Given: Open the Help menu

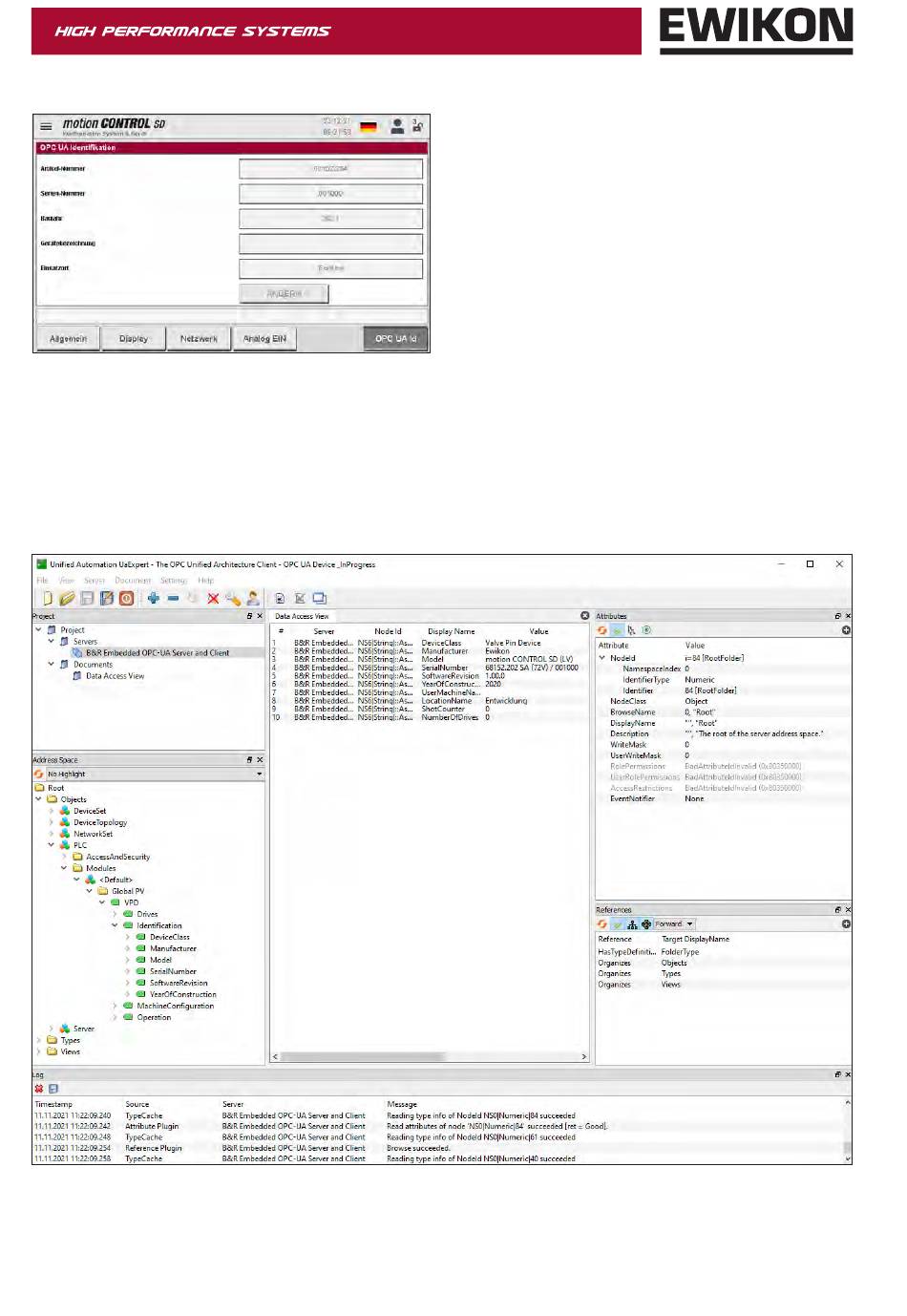Looking at the screenshot, I should 206,581.
